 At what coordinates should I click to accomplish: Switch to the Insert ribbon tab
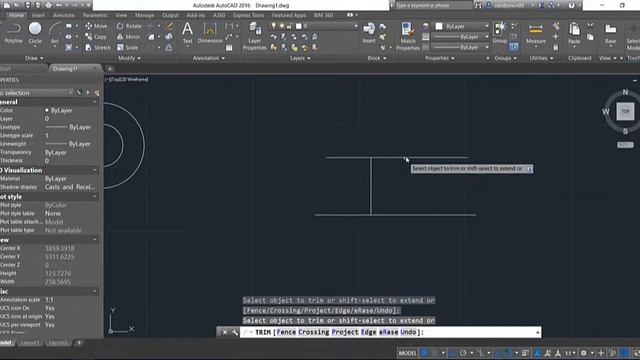[x=38, y=15]
